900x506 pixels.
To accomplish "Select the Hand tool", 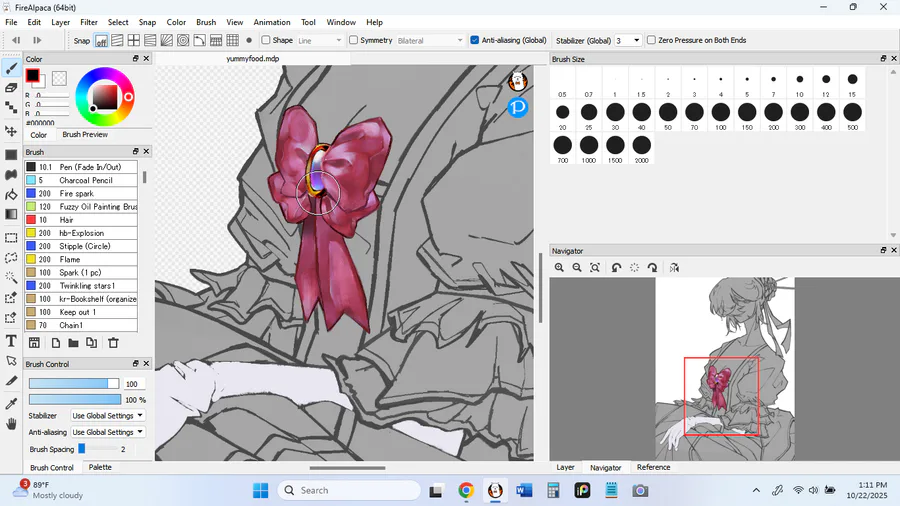I will point(11,425).
